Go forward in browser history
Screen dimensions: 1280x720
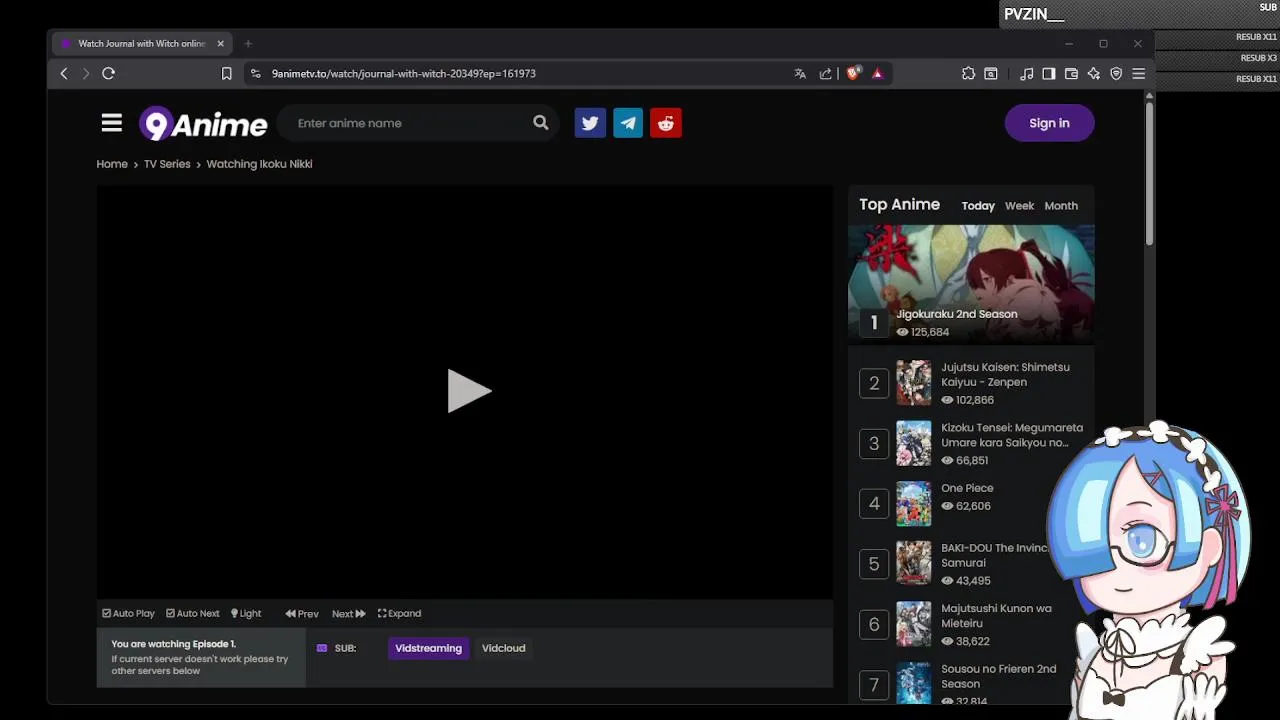pos(86,73)
